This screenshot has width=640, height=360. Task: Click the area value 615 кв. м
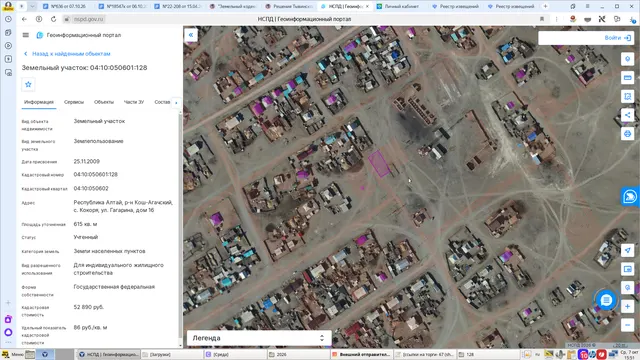[85, 224]
